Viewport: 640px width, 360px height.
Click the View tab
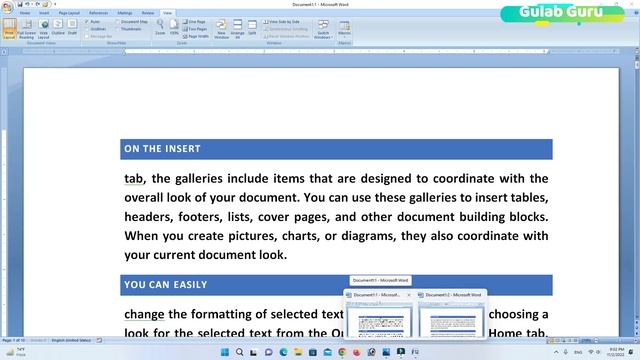[167, 13]
